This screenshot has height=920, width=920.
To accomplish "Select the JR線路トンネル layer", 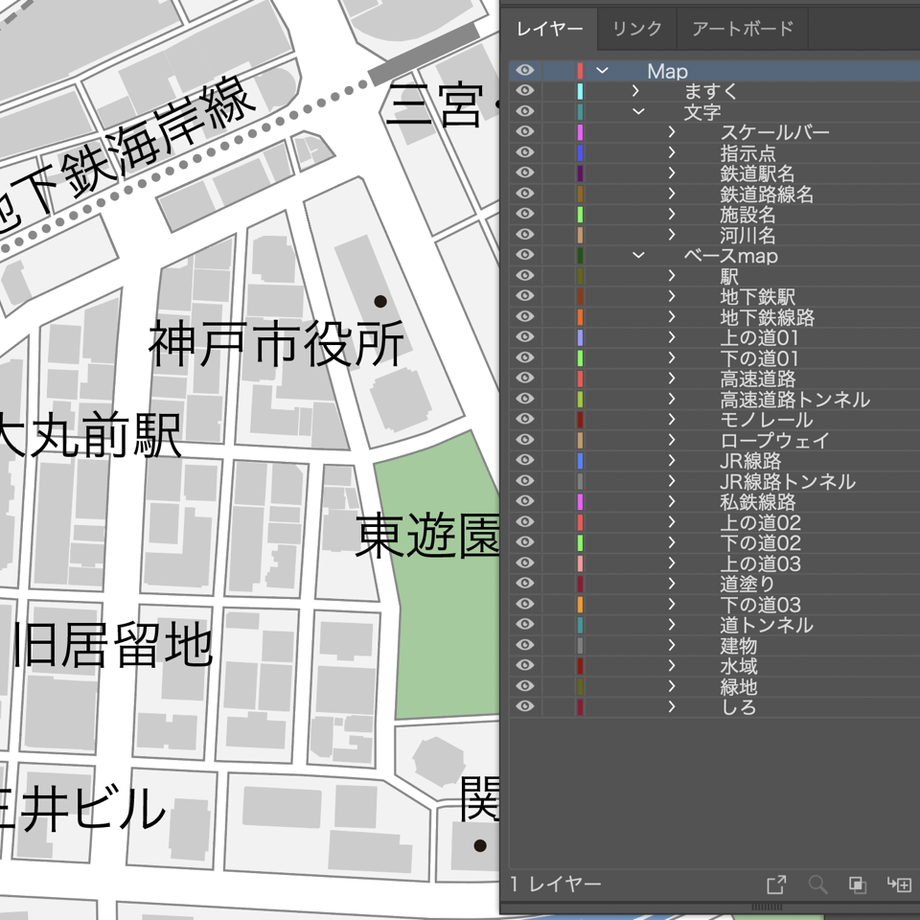I will pyautogui.click(x=787, y=481).
